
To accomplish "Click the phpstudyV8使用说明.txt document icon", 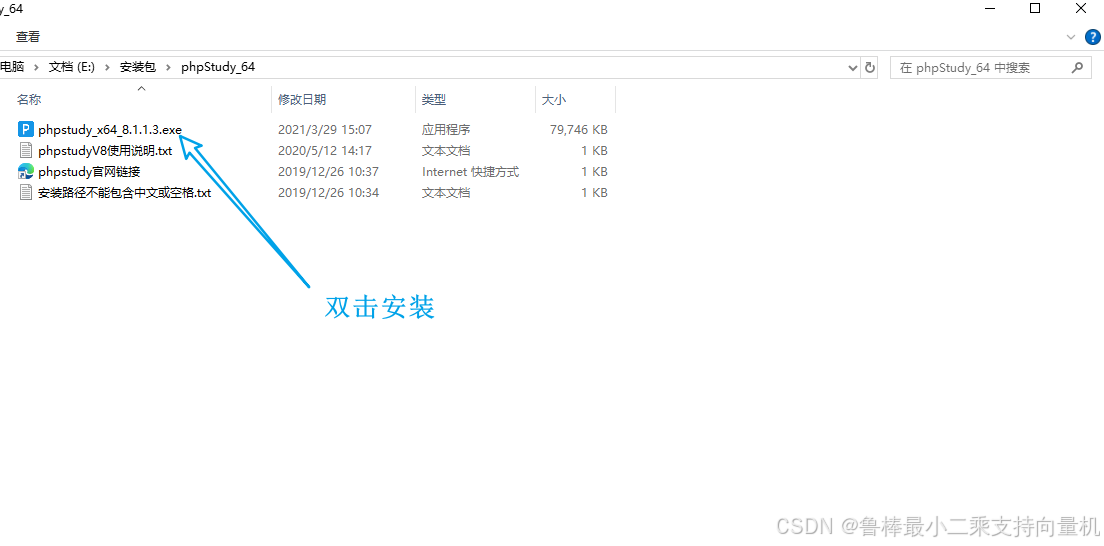I will [x=26, y=151].
